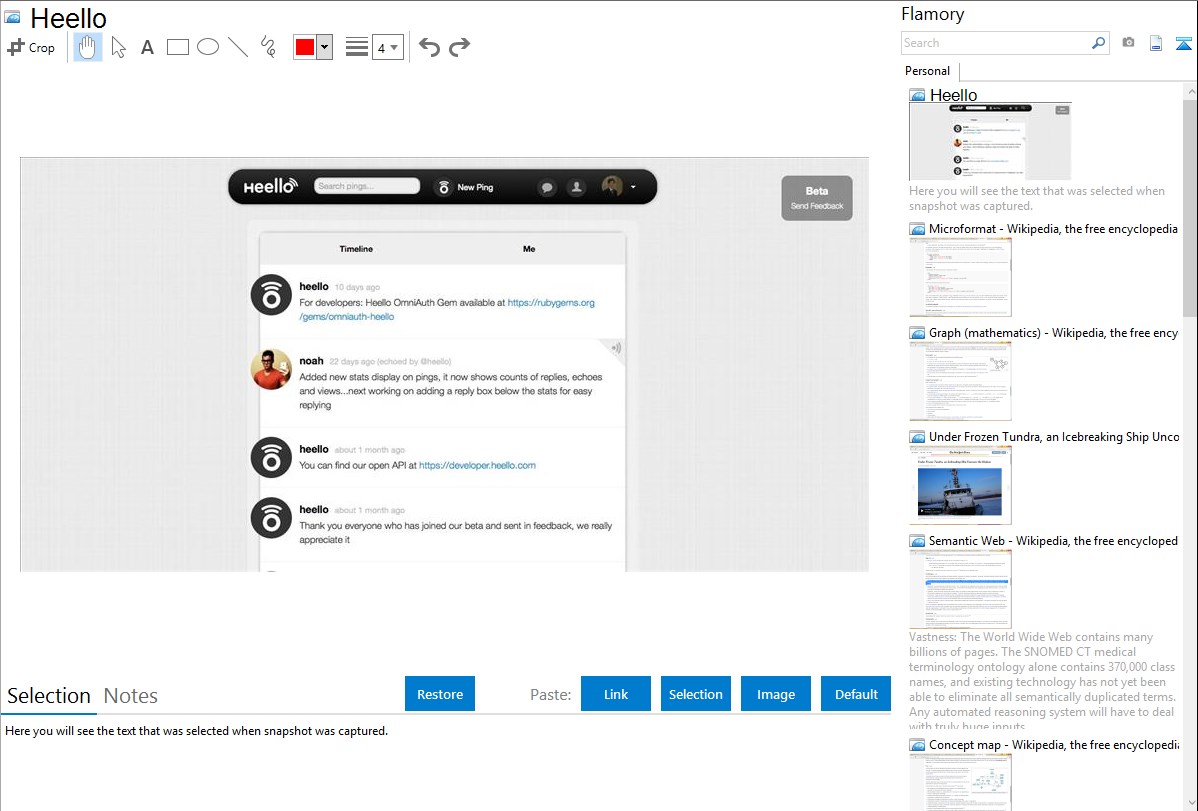The height and width of the screenshot is (811, 1198).
Task: Click the person silhouette icon in Heello header
Action: click(x=576, y=187)
